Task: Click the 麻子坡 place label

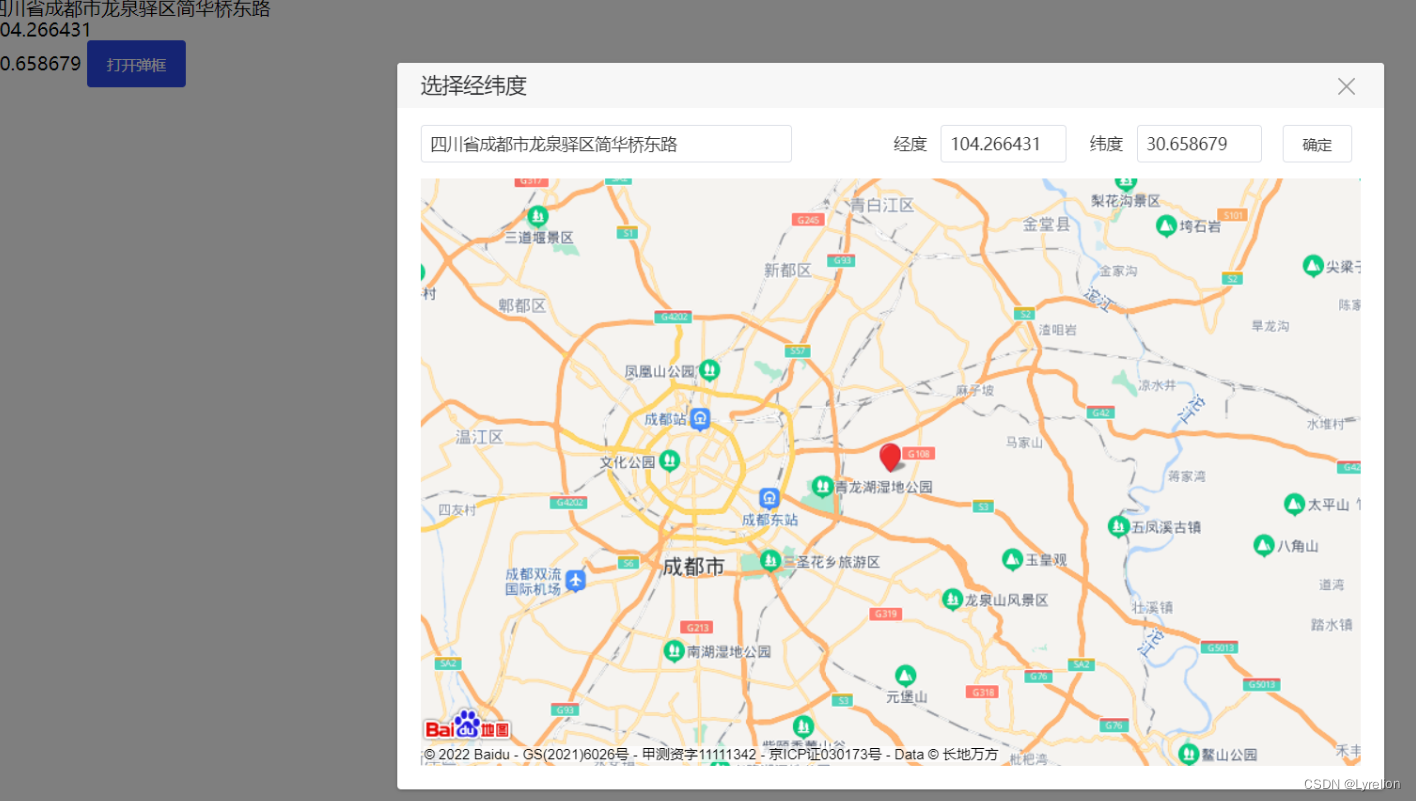Action: (x=975, y=390)
